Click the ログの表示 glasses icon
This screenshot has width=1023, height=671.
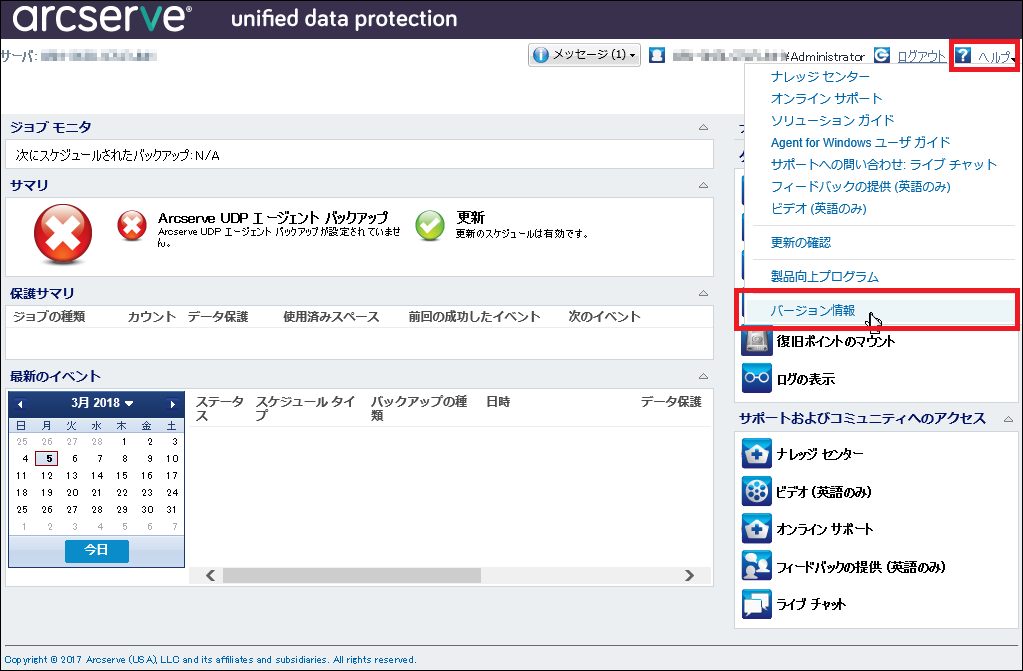(756, 379)
